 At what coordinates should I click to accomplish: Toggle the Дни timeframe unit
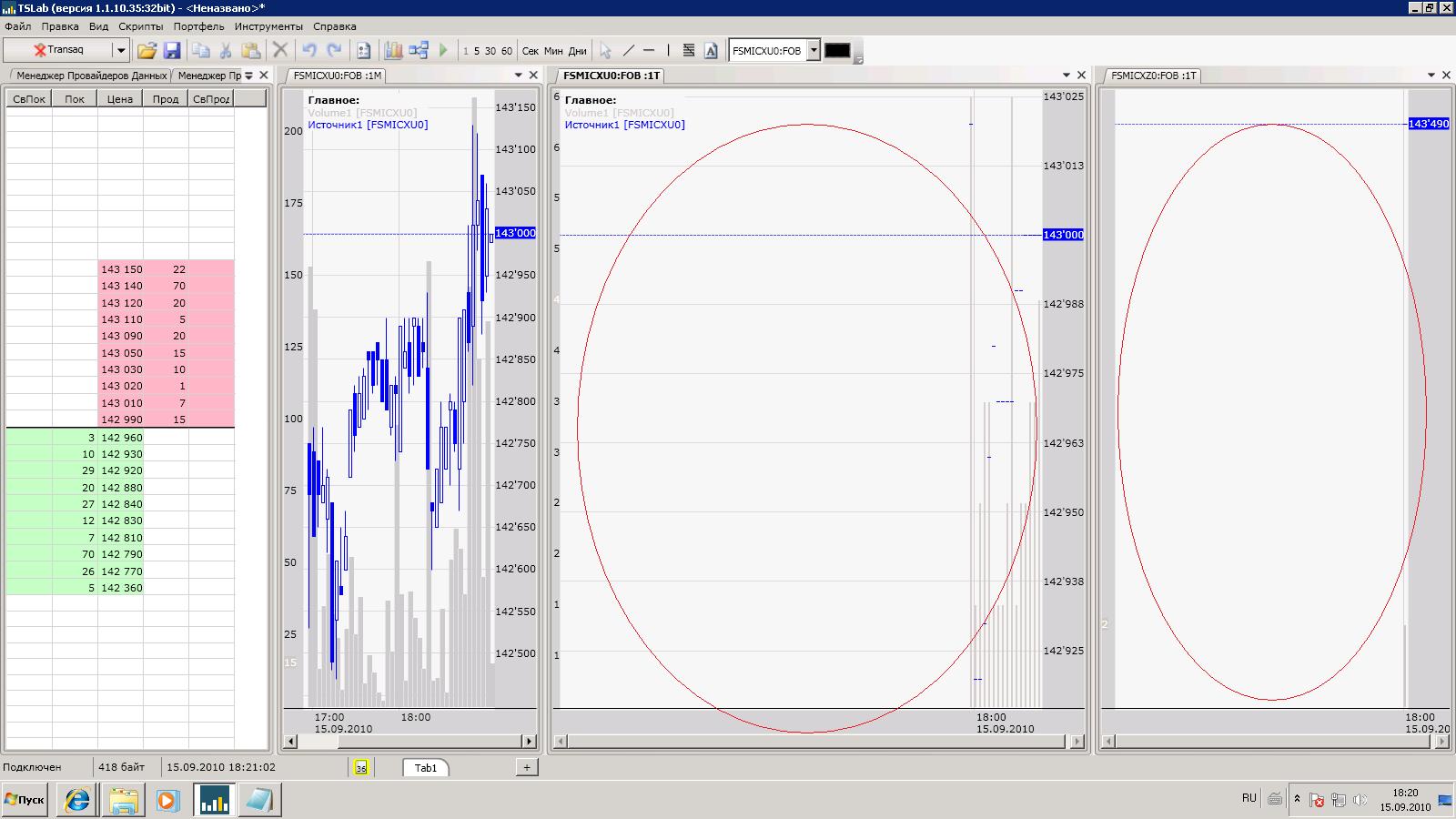tap(578, 51)
